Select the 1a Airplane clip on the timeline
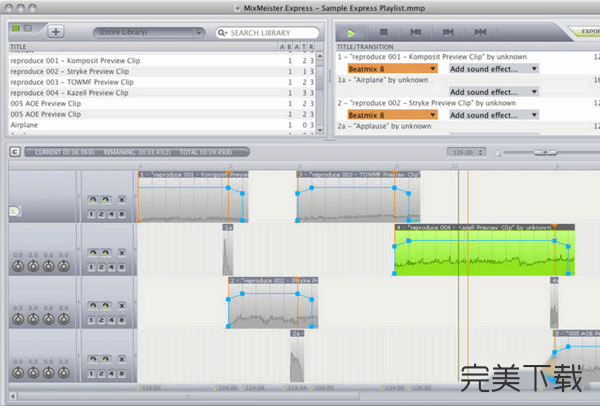Screen dimensions: 600x406 click(228, 249)
